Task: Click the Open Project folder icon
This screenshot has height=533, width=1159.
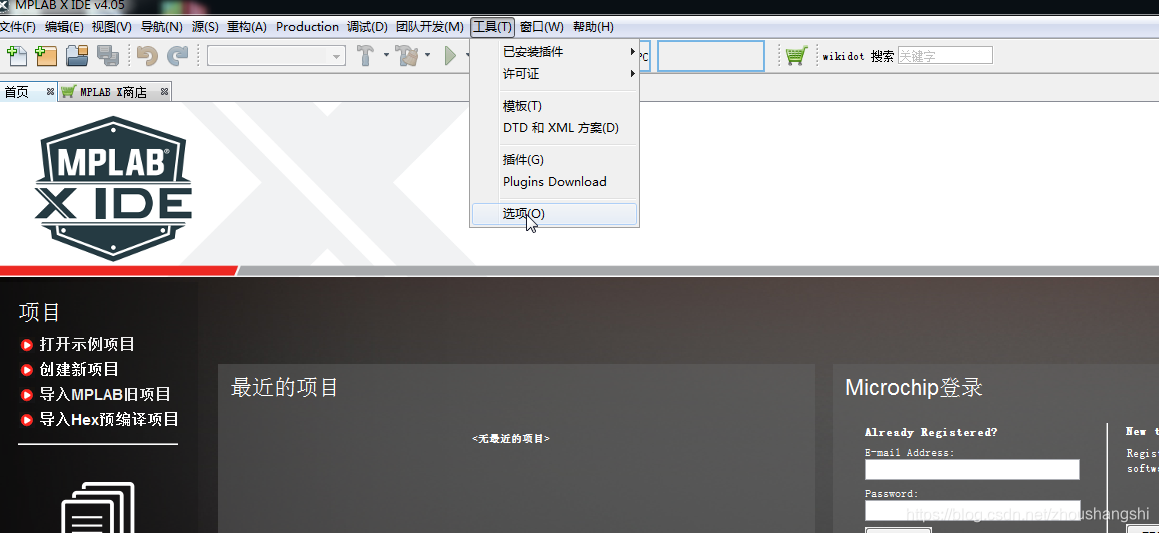Action: click(77, 55)
